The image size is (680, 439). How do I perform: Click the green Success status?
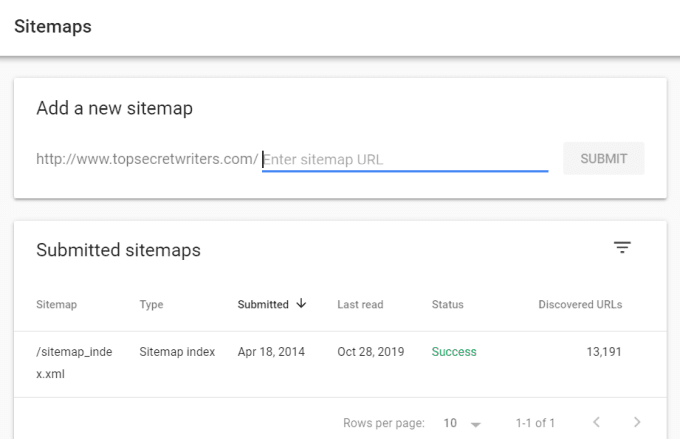pos(454,352)
